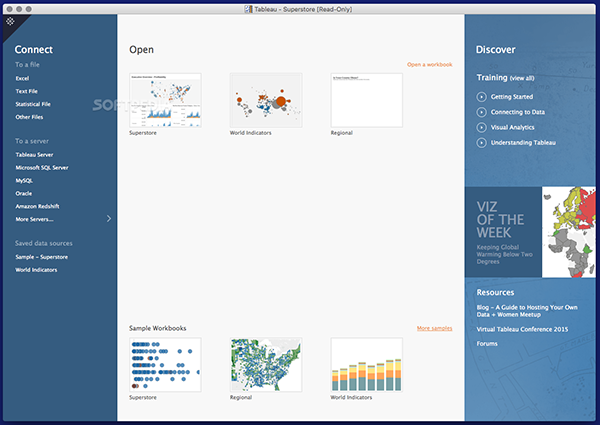Click the Superstore label under Sample Workbooks

click(143, 397)
